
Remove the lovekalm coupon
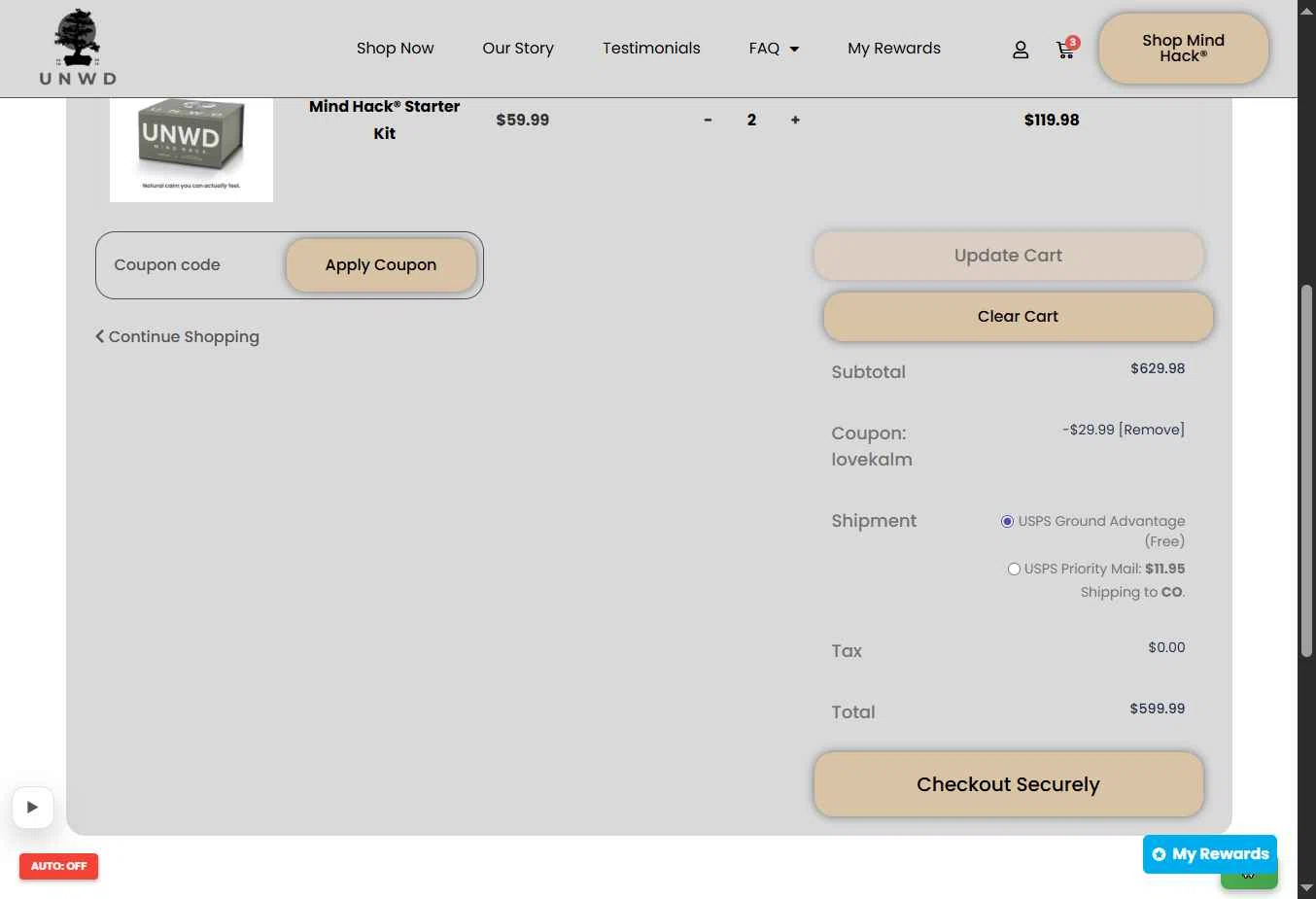(x=1152, y=430)
